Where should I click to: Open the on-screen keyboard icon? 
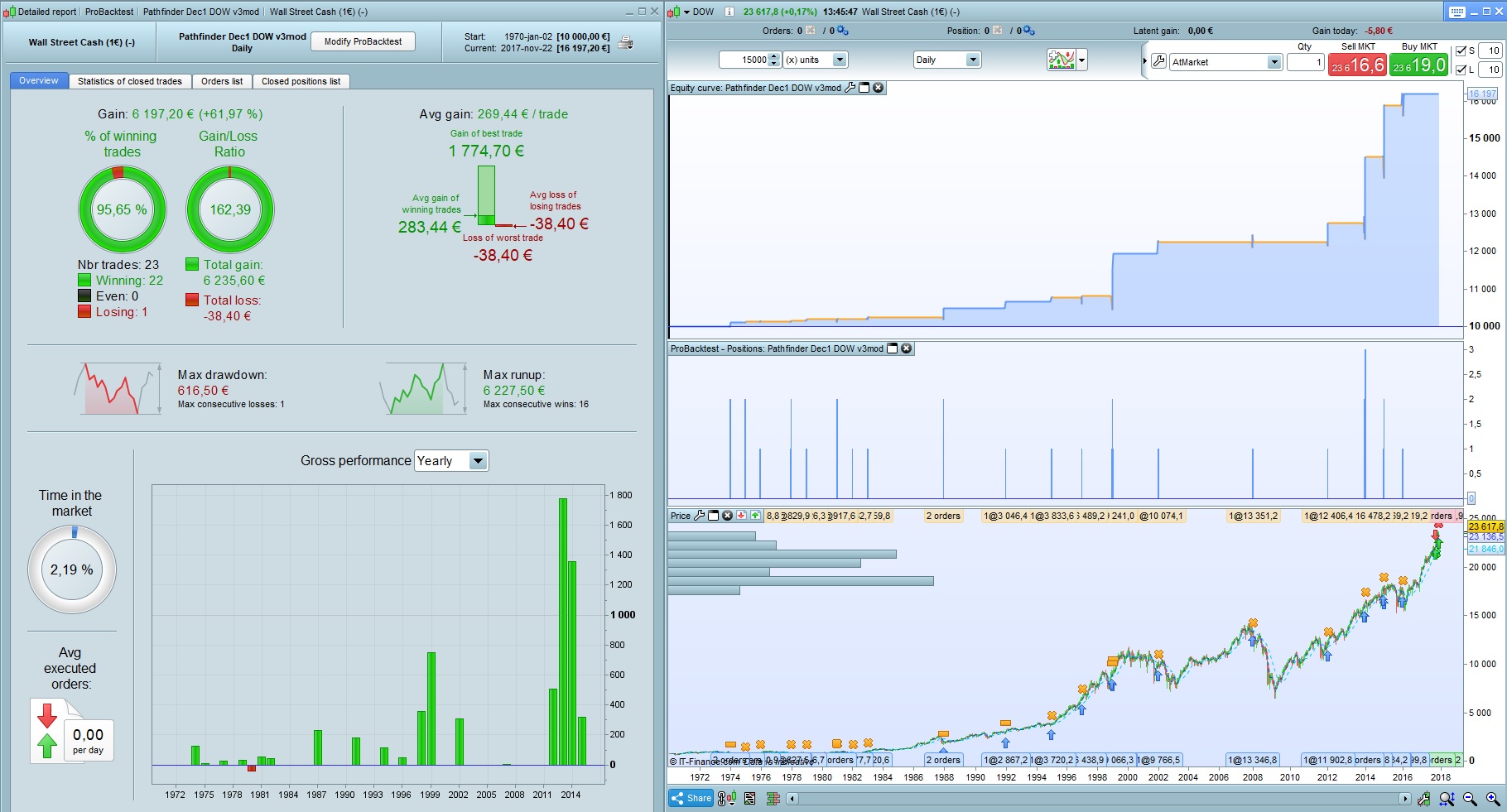click(1457, 12)
